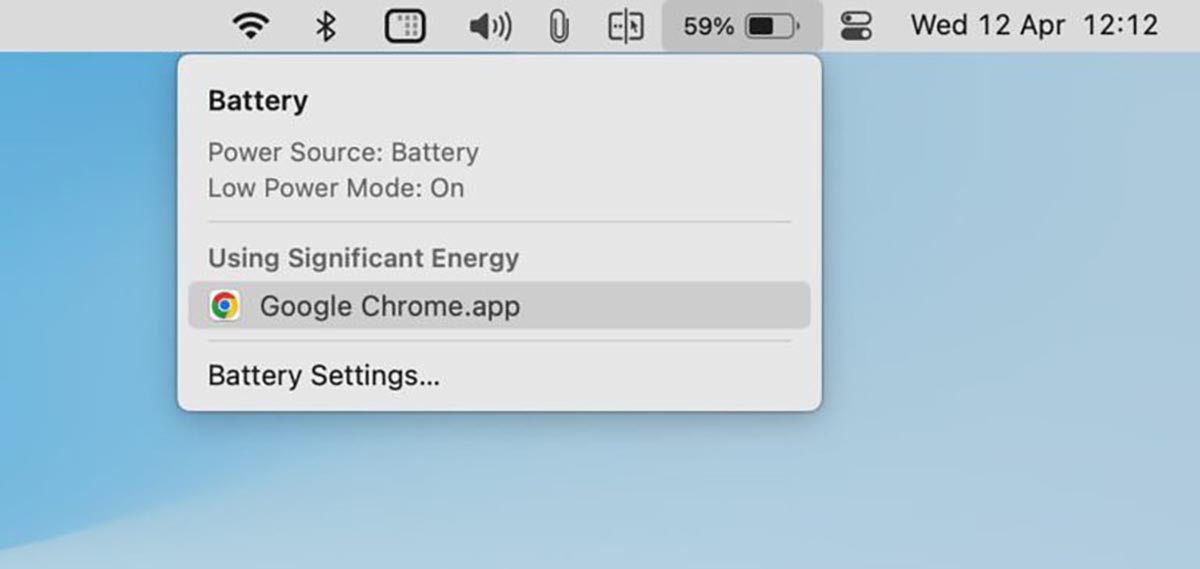
Task: Click the 12:12 clock time
Action: [1120, 26]
